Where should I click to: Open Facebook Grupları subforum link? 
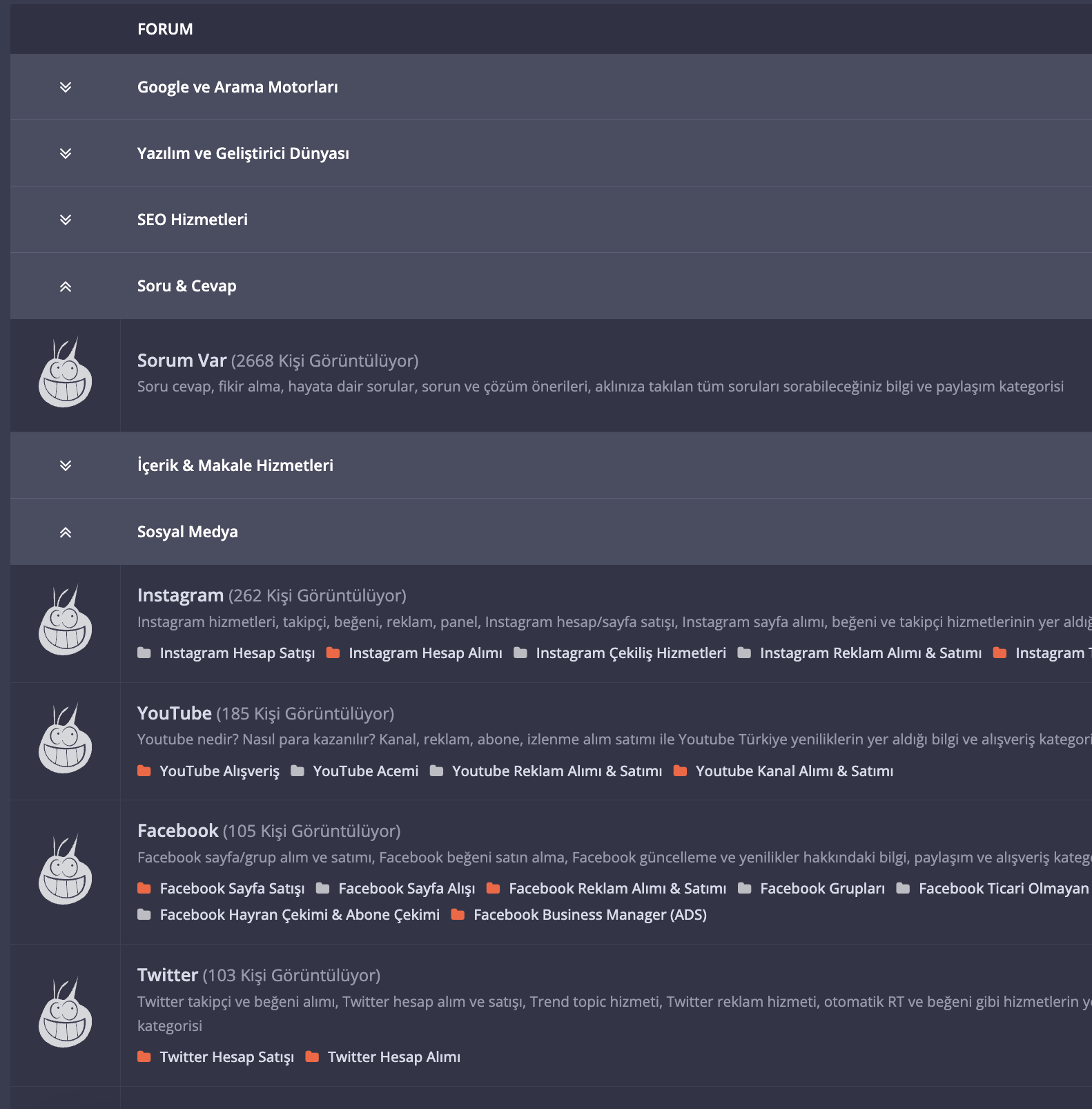(x=822, y=888)
